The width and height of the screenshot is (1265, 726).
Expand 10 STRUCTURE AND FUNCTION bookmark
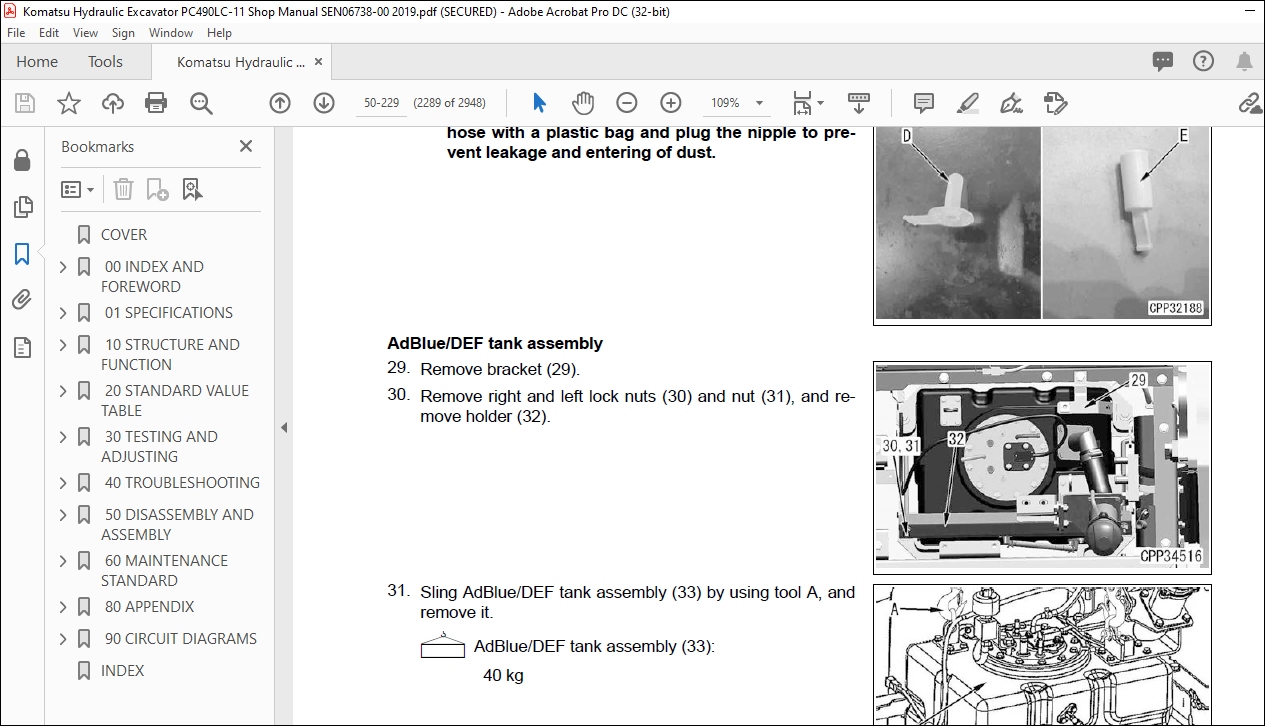click(64, 345)
